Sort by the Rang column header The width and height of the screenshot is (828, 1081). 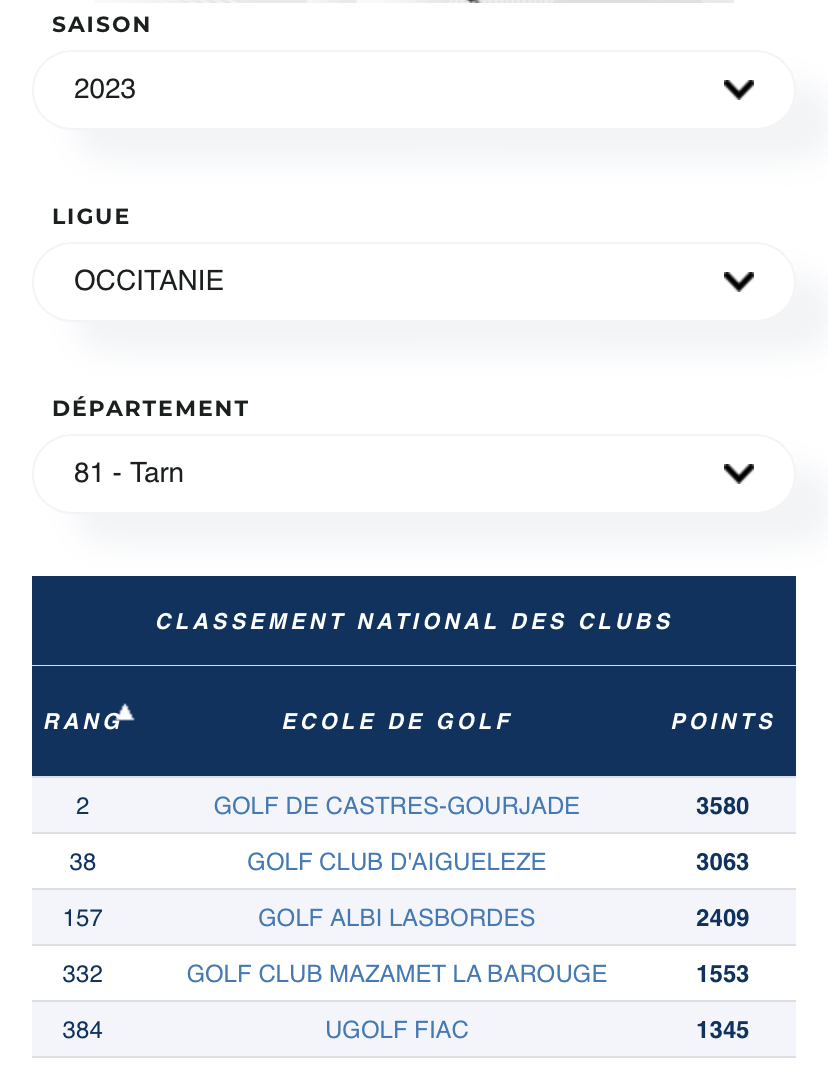(x=82, y=721)
